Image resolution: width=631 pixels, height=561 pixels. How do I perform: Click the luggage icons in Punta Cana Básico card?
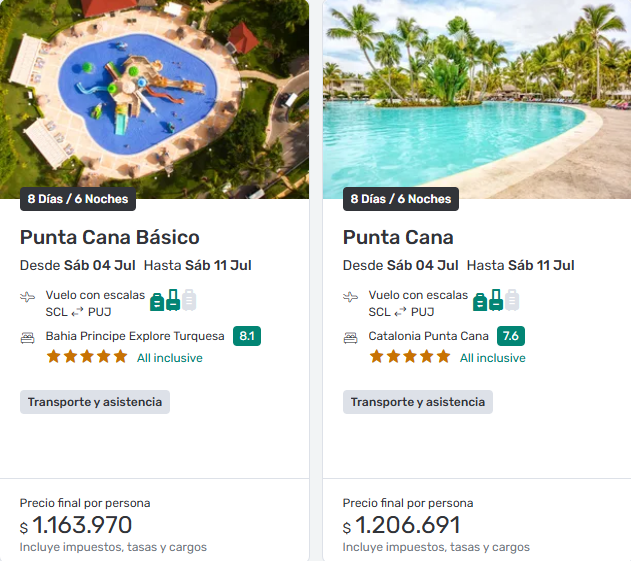coord(173,300)
